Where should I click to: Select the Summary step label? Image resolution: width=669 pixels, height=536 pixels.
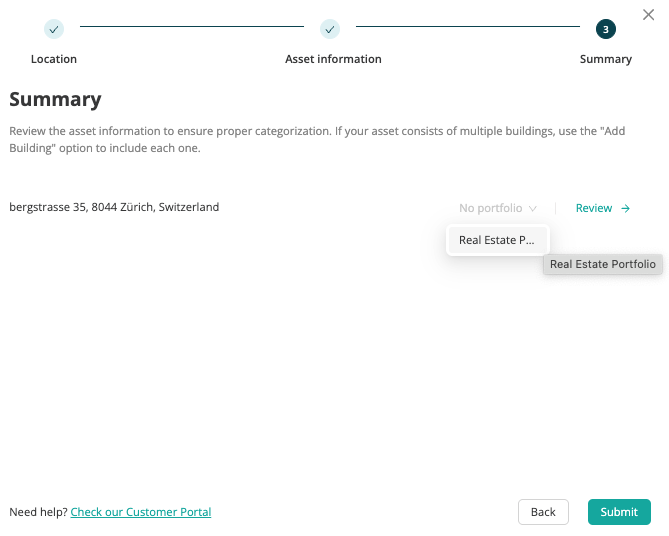[605, 59]
